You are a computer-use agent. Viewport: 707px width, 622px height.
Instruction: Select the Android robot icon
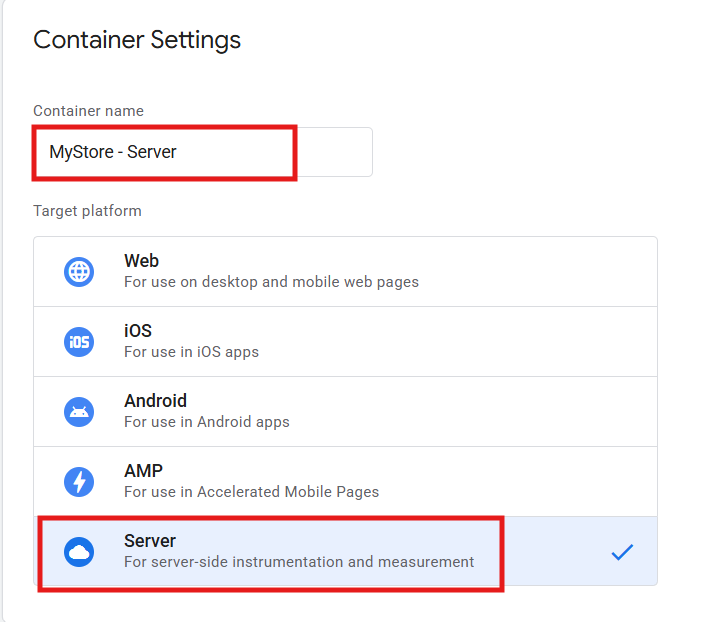(79, 412)
